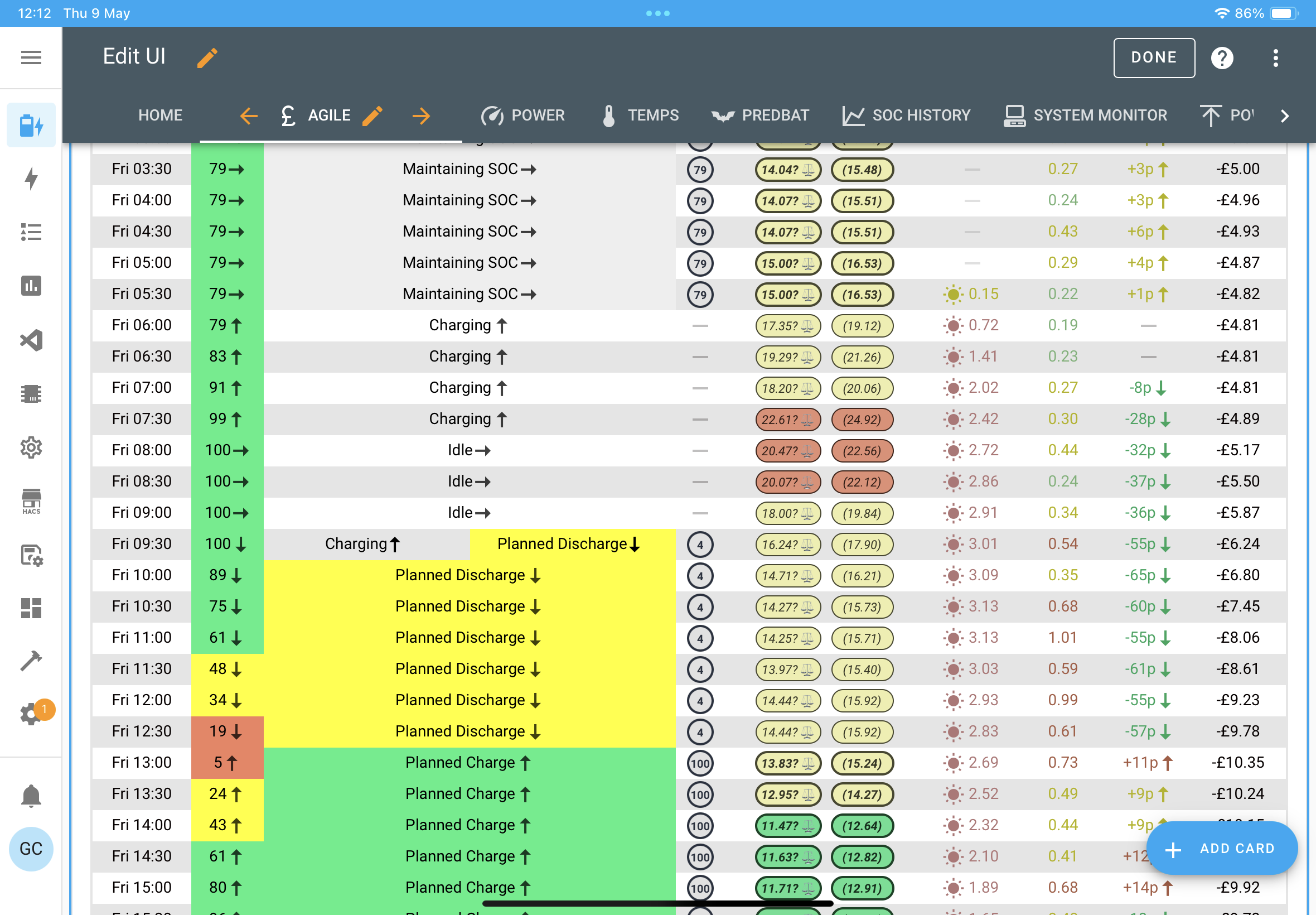Open the HACS sidebar icon
The image size is (1316, 915).
pos(31,501)
